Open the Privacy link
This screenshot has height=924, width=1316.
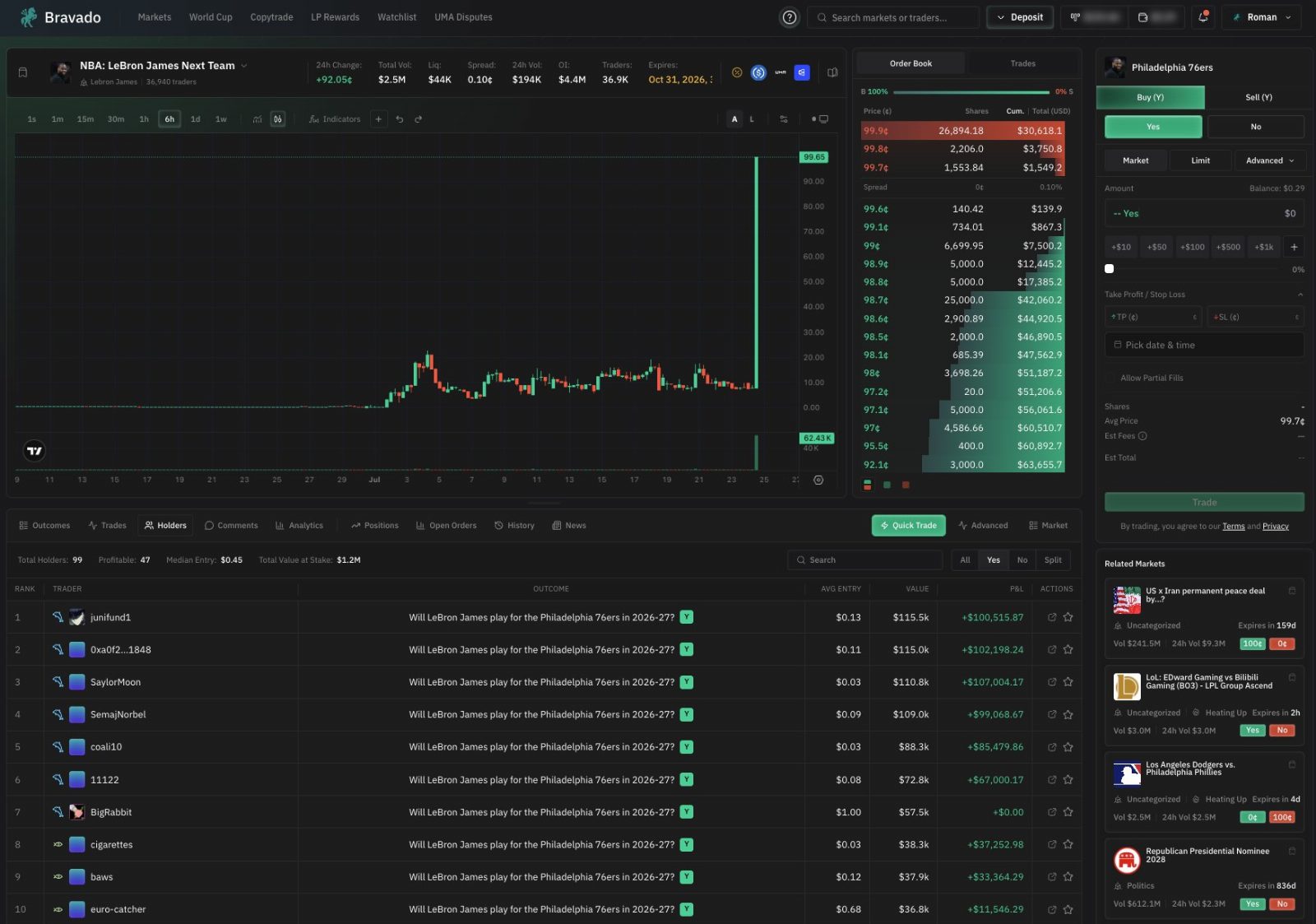click(1276, 527)
